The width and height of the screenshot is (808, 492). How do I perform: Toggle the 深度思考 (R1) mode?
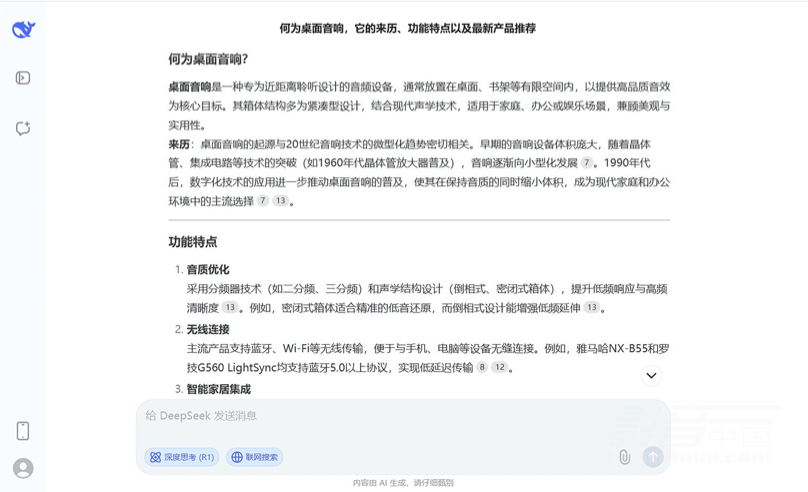[181, 457]
